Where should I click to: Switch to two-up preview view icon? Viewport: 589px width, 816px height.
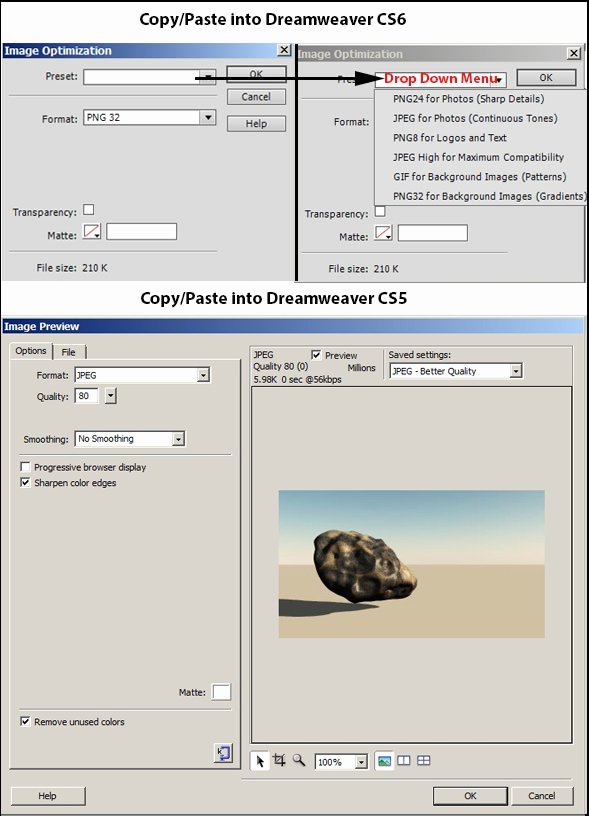pos(404,760)
